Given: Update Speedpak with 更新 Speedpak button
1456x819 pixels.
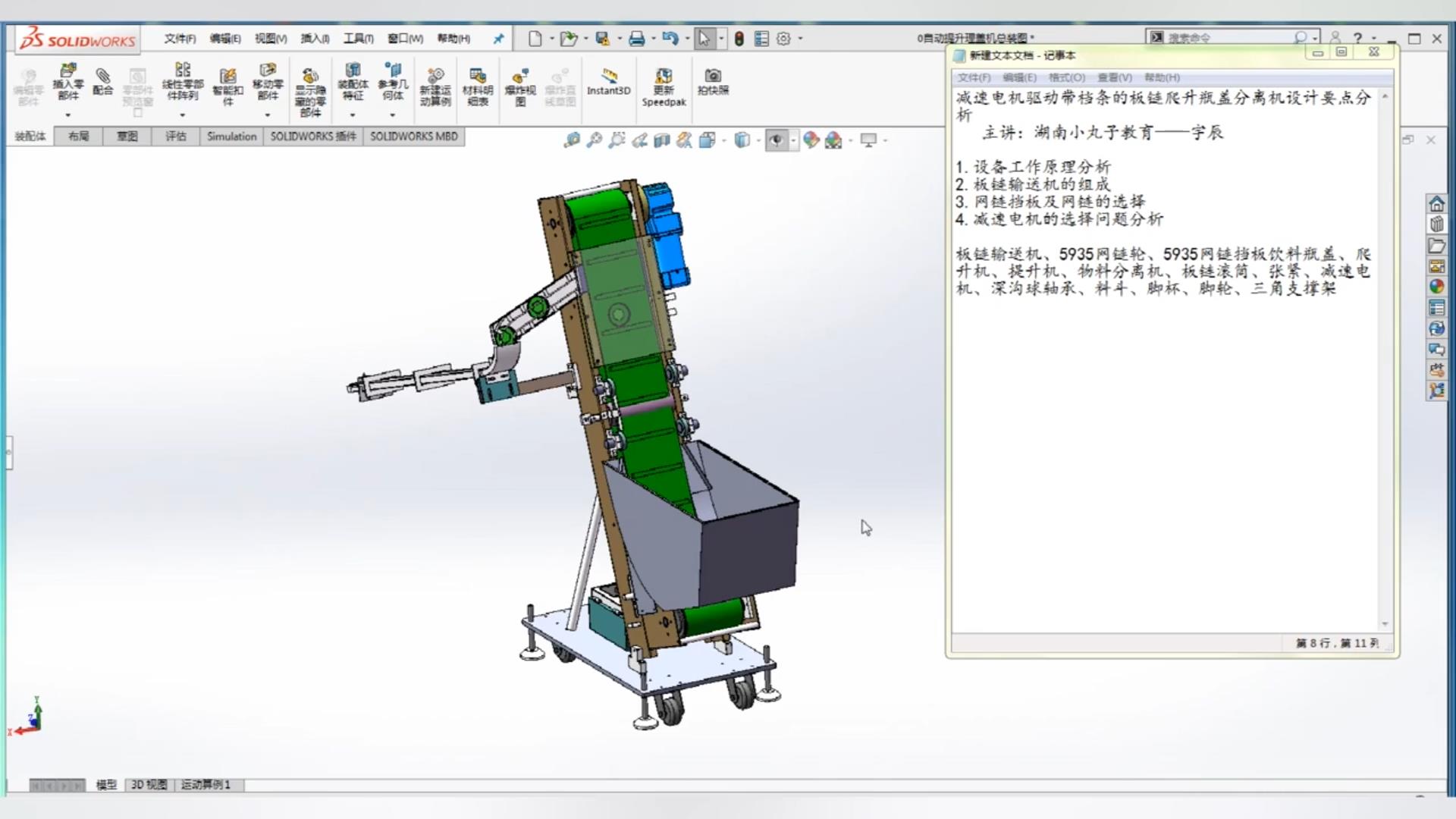Looking at the screenshot, I should click(664, 86).
